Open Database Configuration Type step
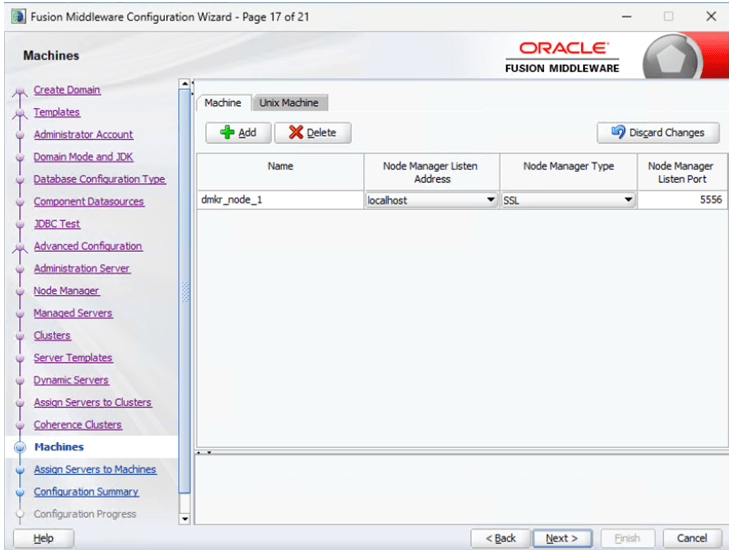This screenshot has width=729, height=550. pos(99,179)
